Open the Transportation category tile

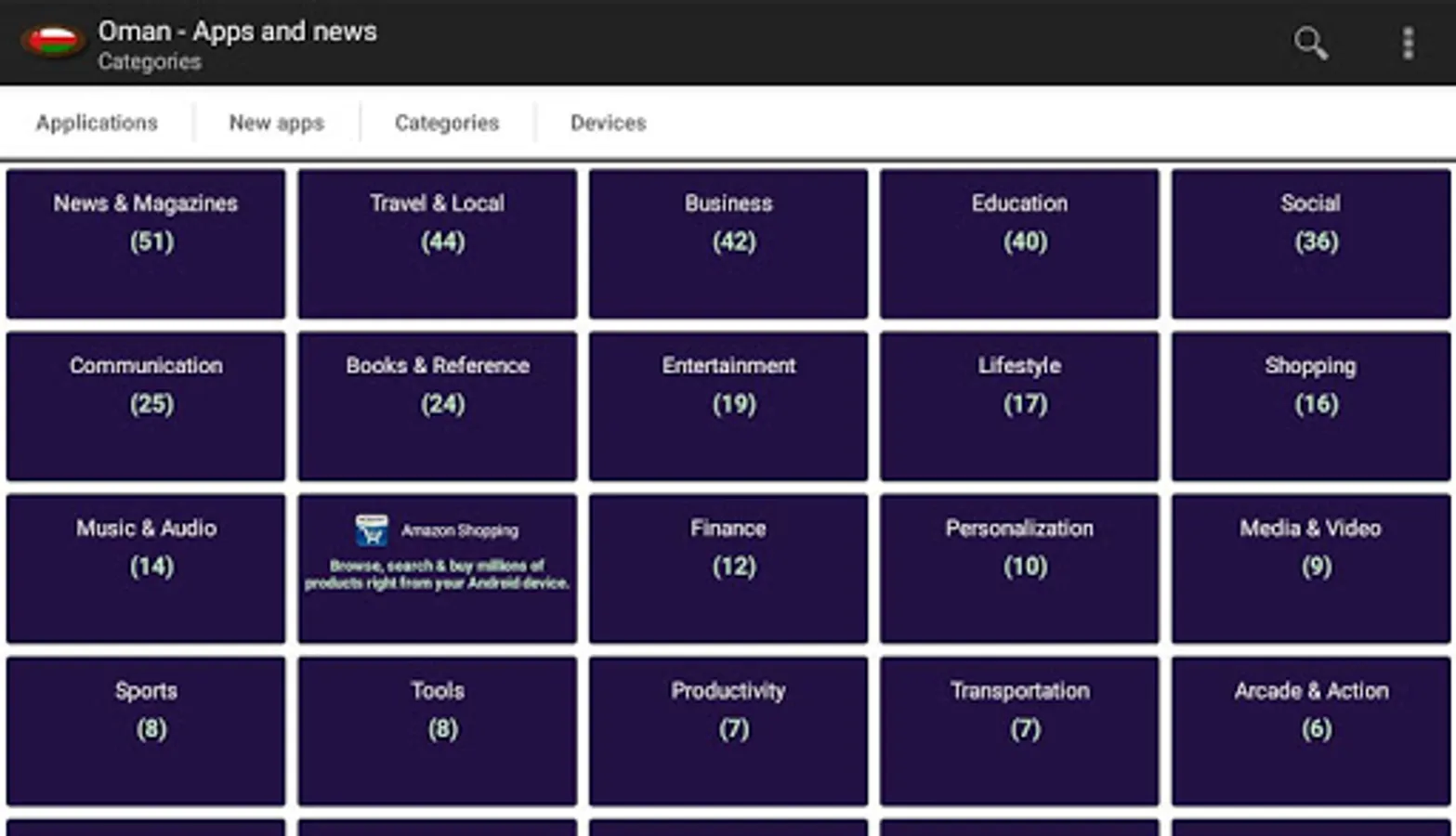(1019, 731)
